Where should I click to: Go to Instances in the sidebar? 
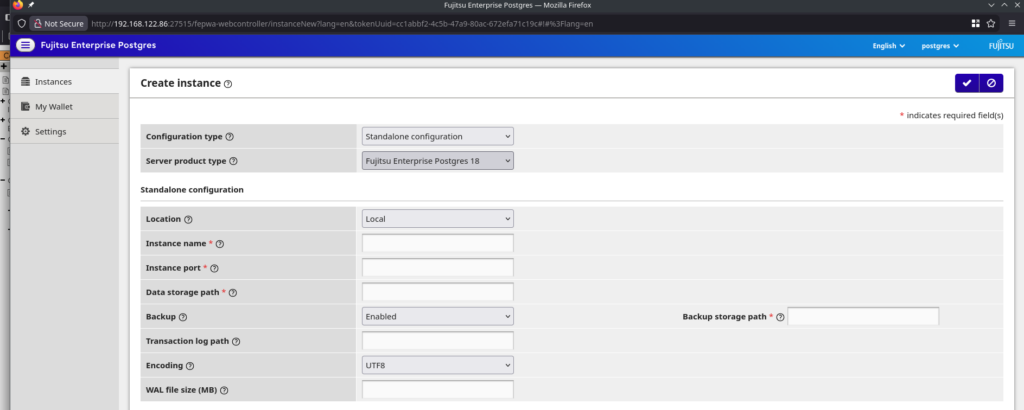(x=52, y=82)
